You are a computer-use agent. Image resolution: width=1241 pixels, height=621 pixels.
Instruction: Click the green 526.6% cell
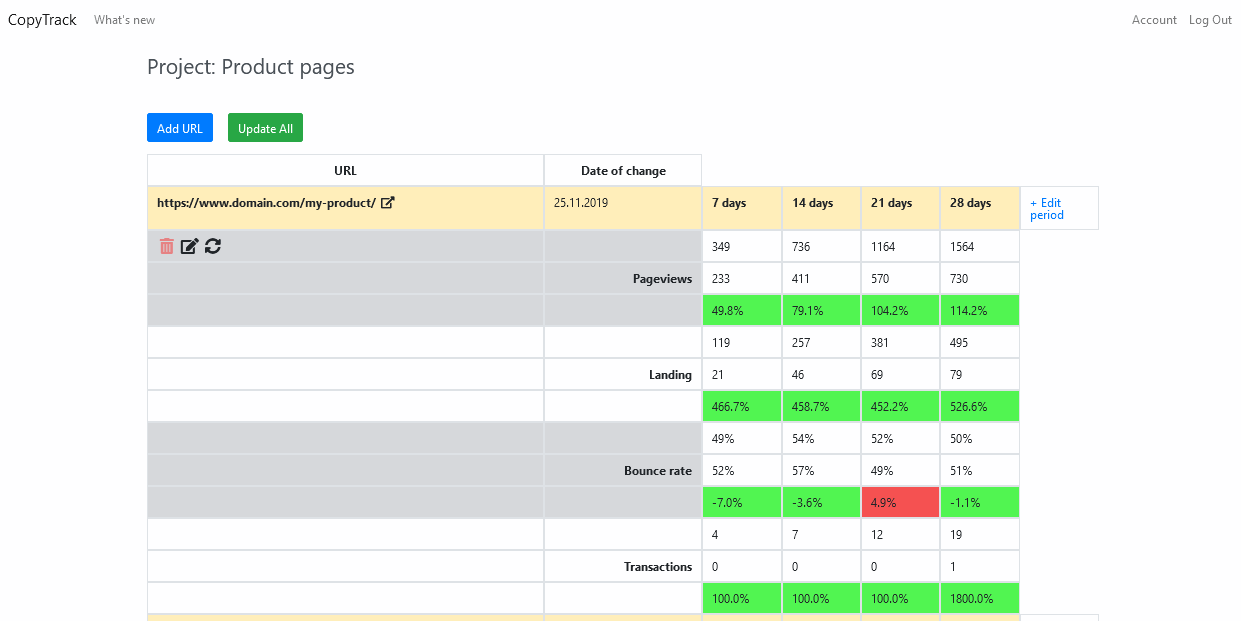(x=980, y=406)
